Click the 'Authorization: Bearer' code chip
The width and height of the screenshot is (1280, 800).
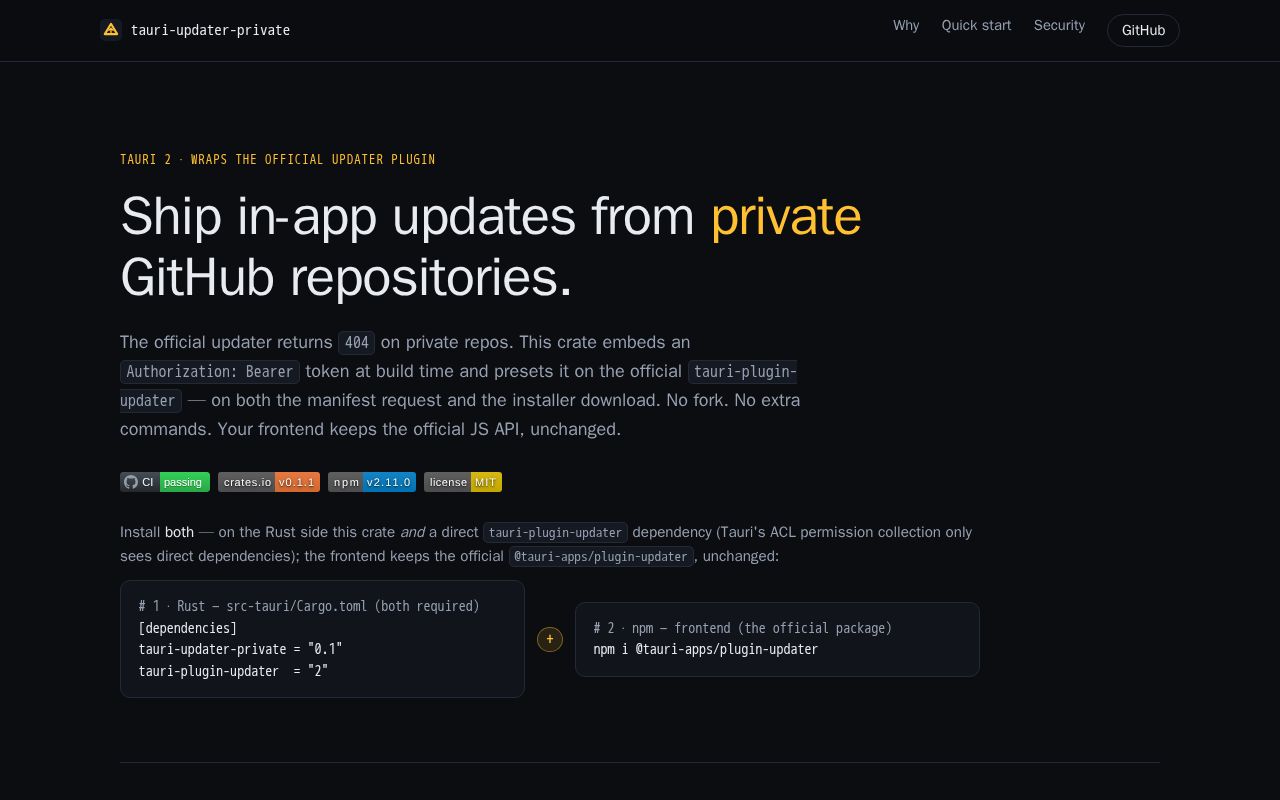[210, 372]
